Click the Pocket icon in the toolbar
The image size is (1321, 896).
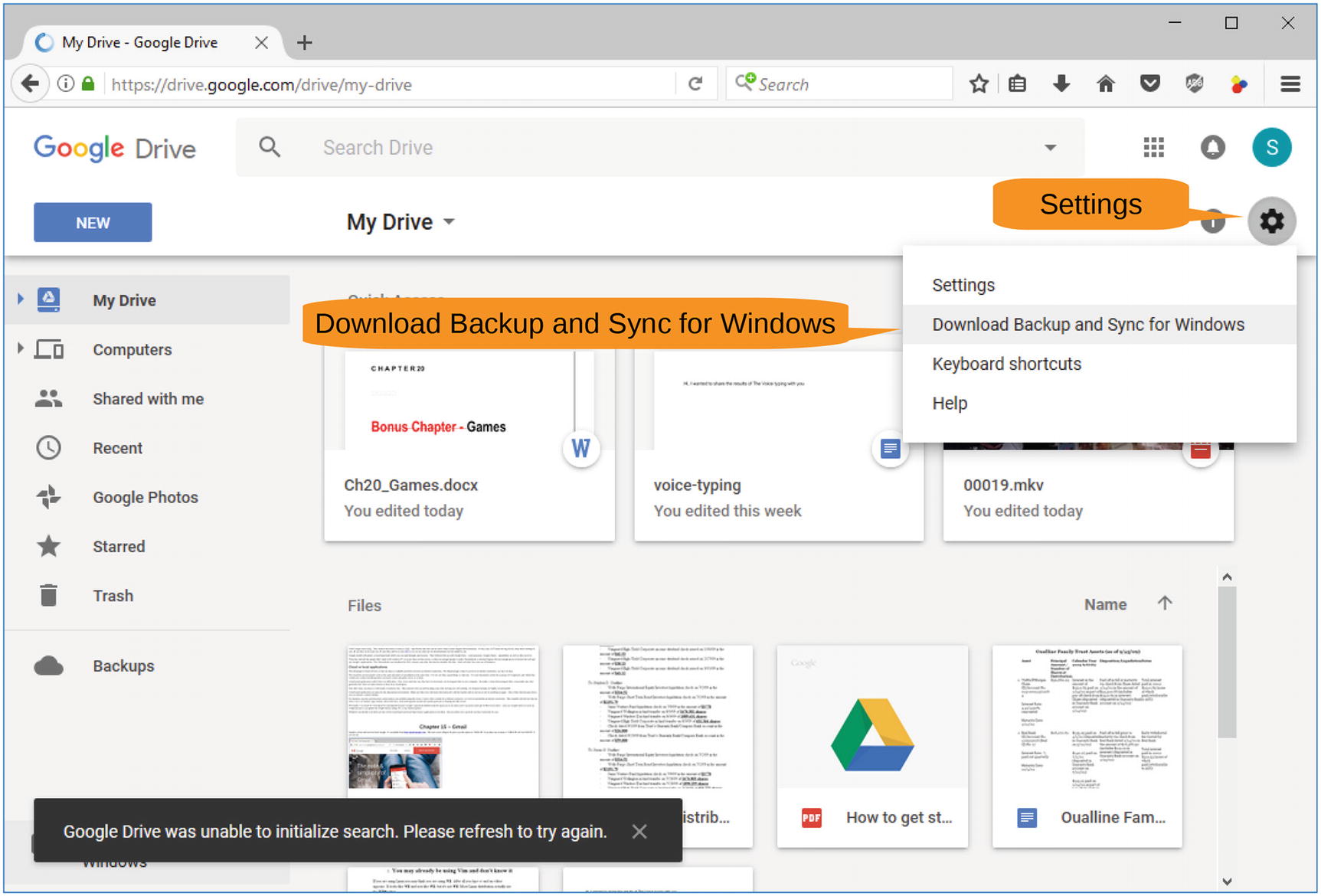(1149, 83)
